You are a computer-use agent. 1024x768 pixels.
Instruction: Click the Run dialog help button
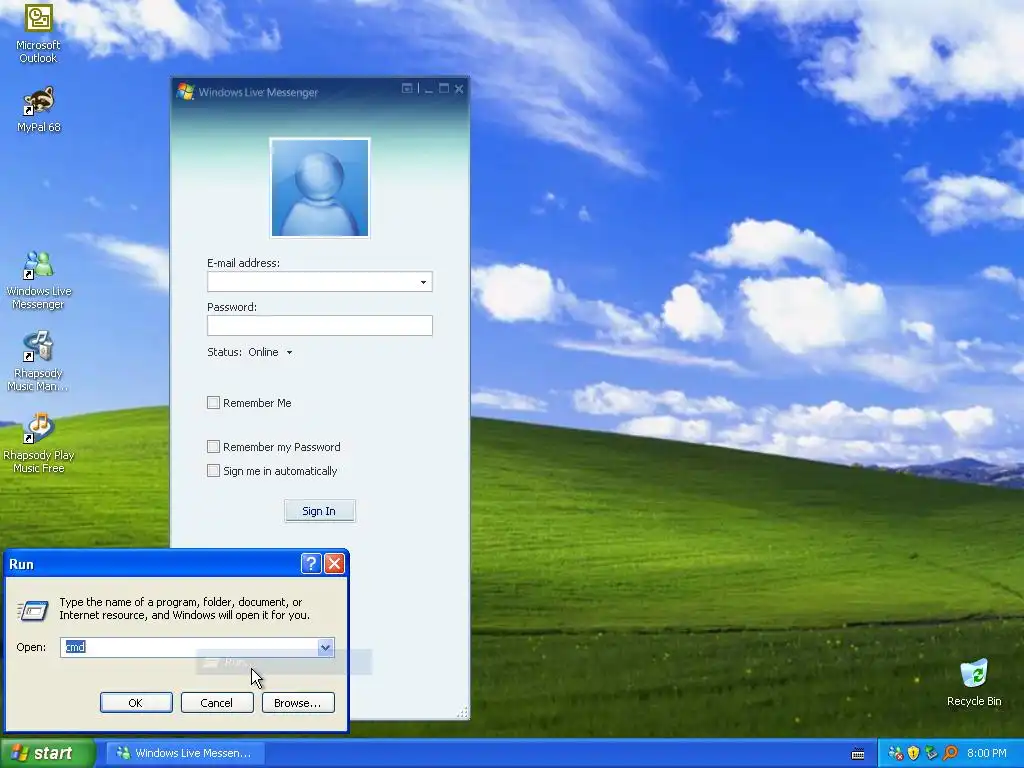(x=311, y=564)
